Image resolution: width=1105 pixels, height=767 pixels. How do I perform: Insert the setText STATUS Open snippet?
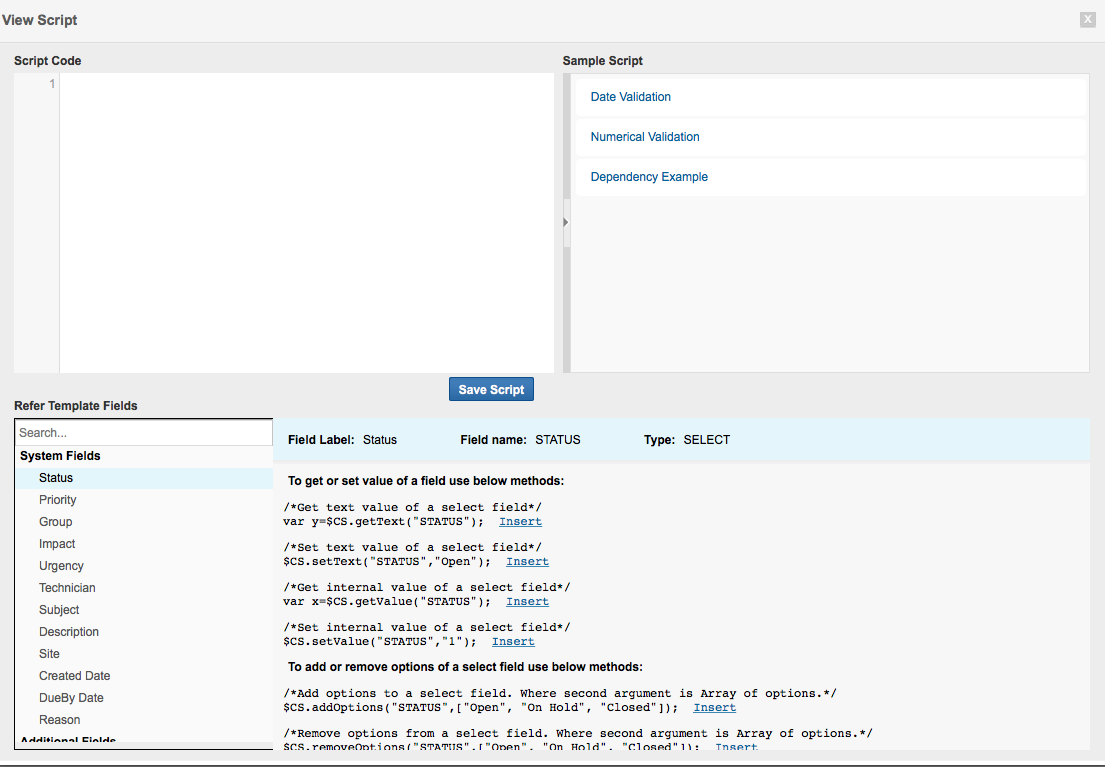coord(527,562)
